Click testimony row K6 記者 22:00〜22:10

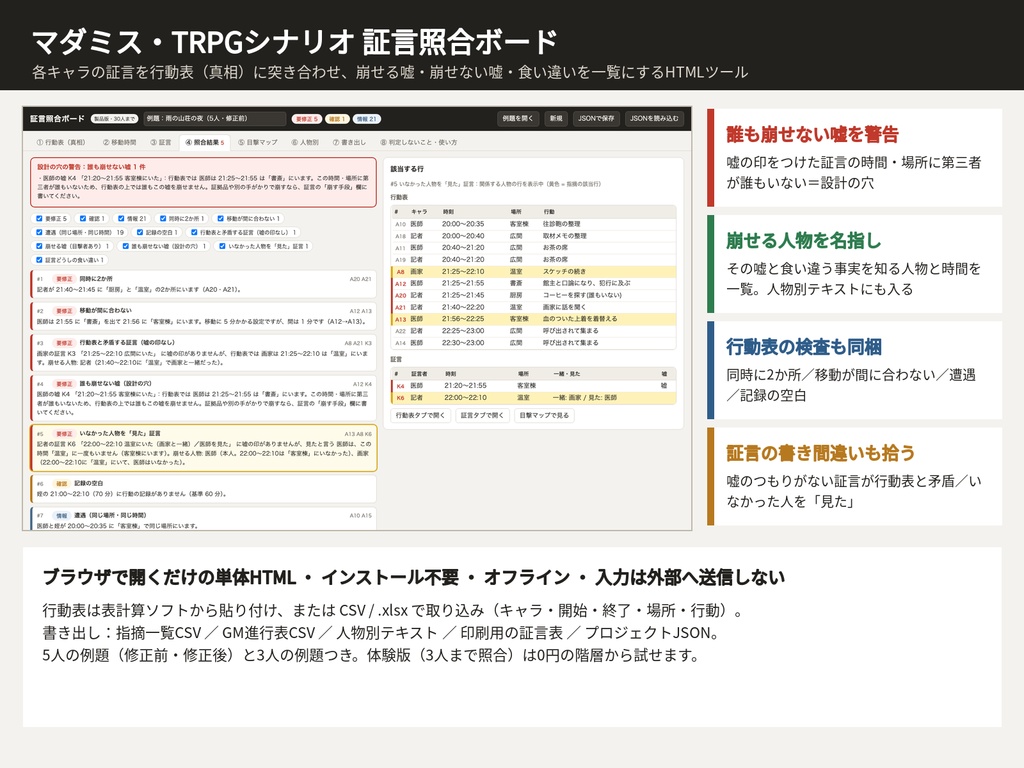(x=533, y=397)
